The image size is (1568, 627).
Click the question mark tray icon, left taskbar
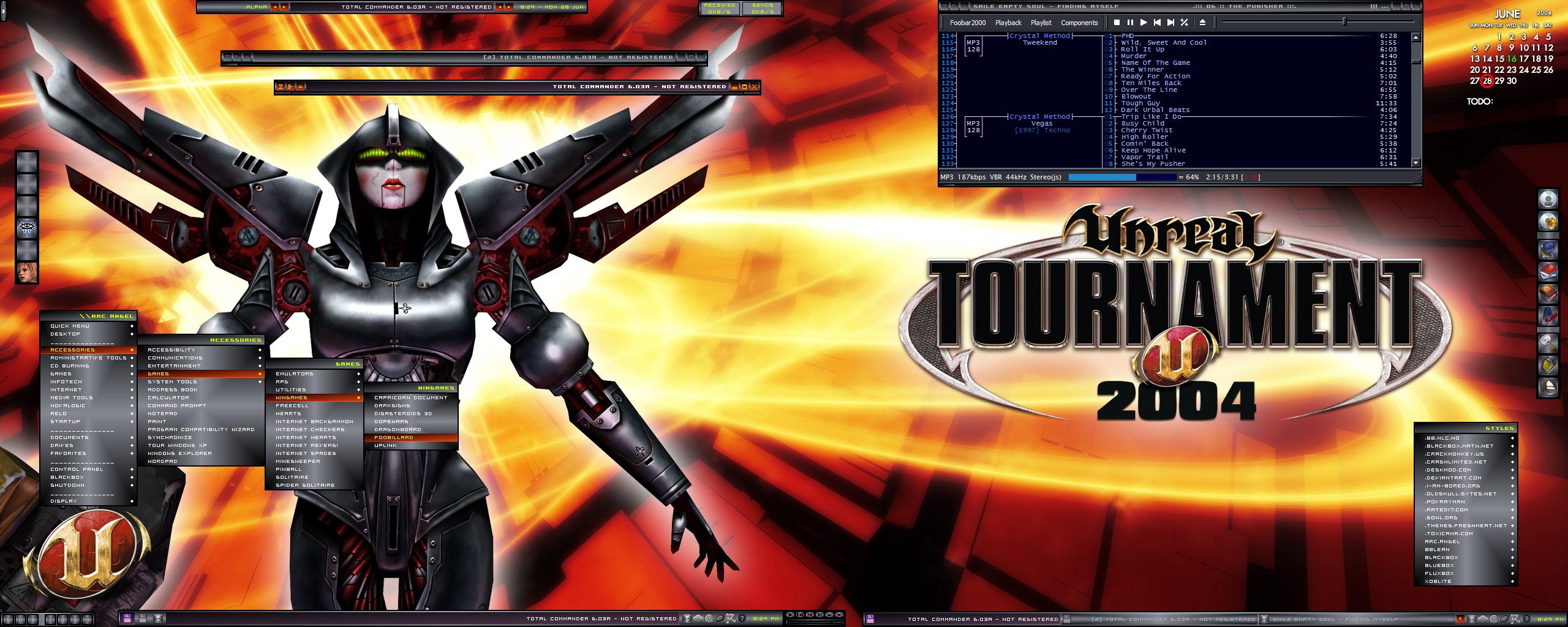tap(742, 618)
